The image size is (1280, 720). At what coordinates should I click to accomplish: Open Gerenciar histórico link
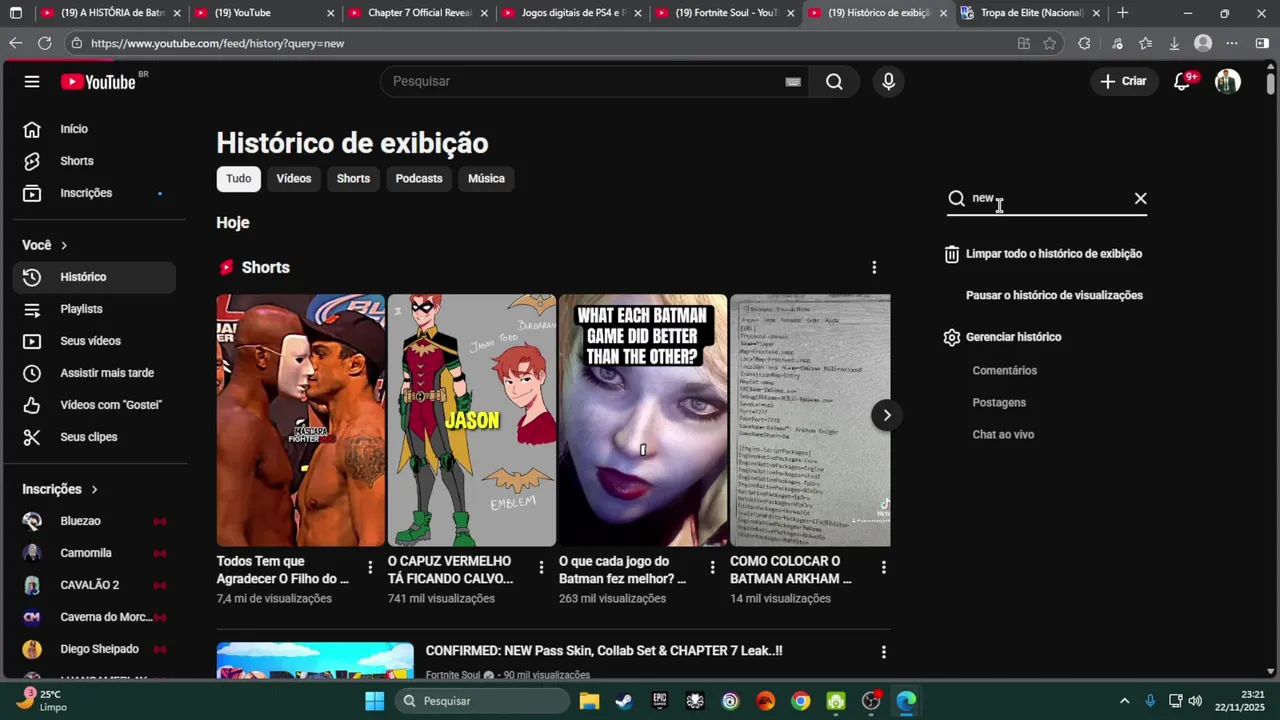click(x=1013, y=337)
